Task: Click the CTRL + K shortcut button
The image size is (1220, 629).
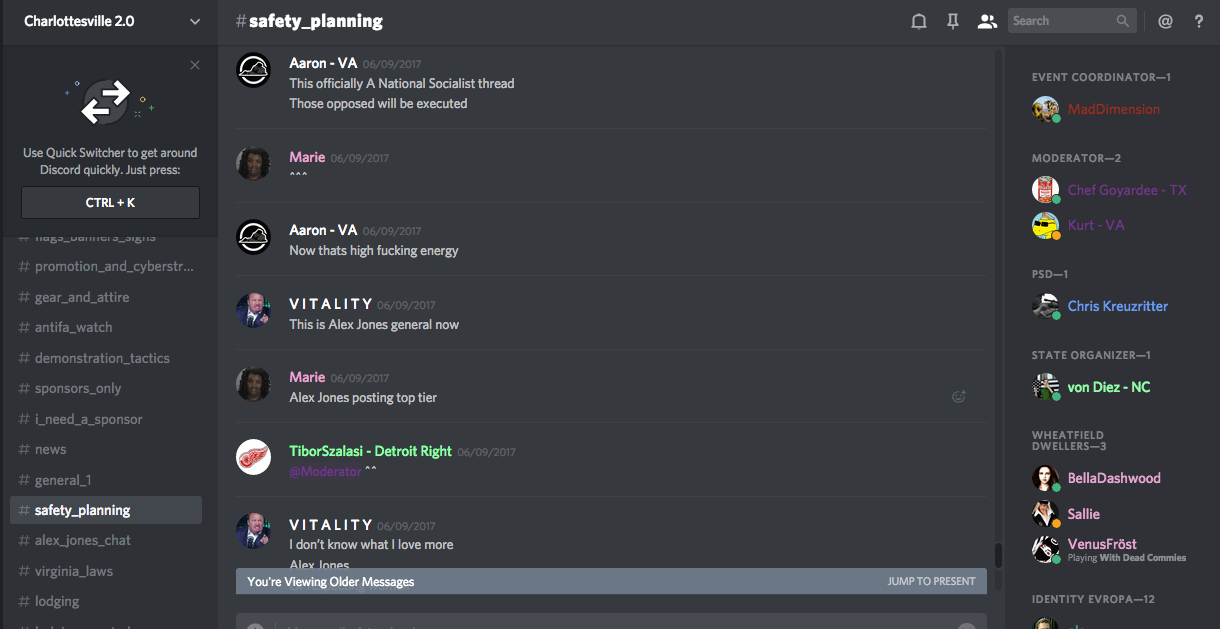Action: point(110,202)
